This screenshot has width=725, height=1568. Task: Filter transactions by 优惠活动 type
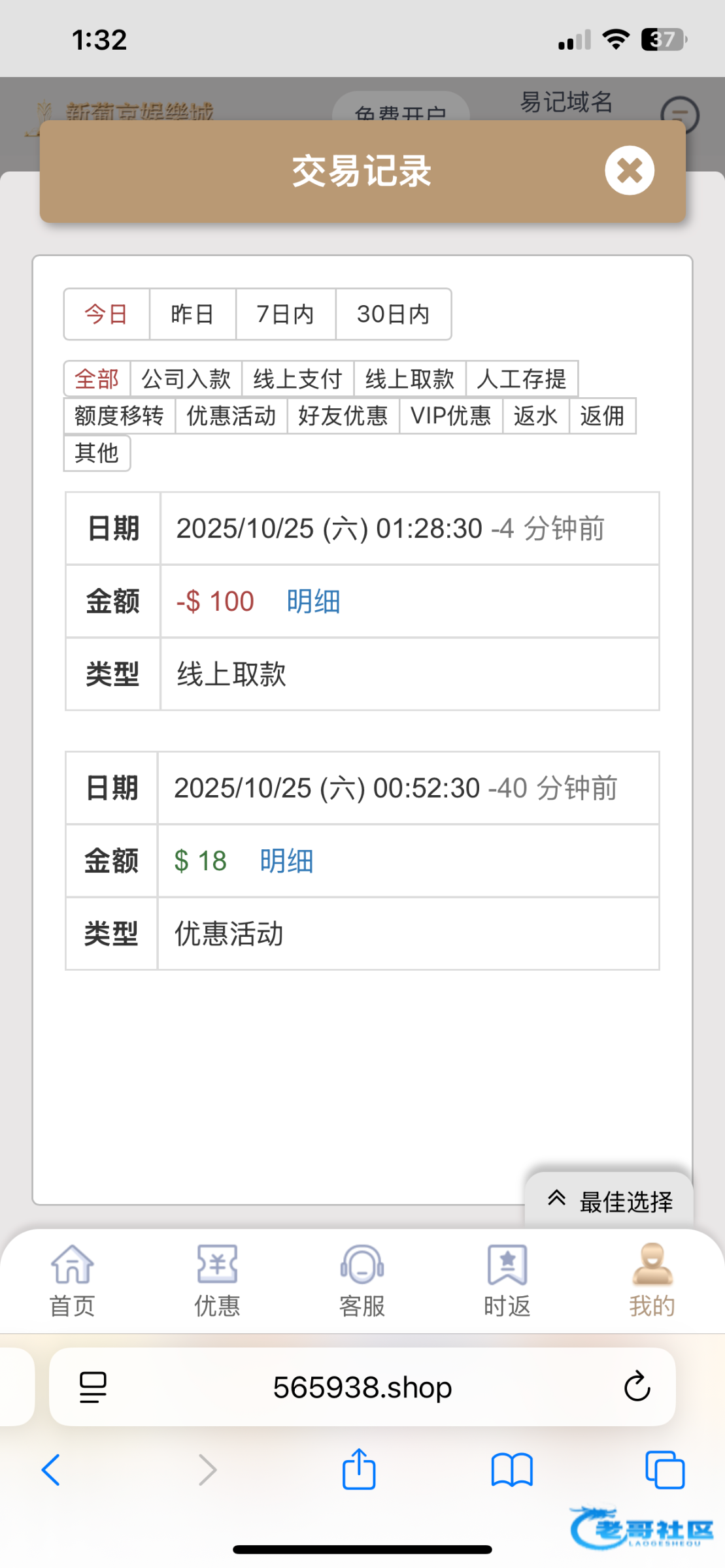tap(231, 416)
